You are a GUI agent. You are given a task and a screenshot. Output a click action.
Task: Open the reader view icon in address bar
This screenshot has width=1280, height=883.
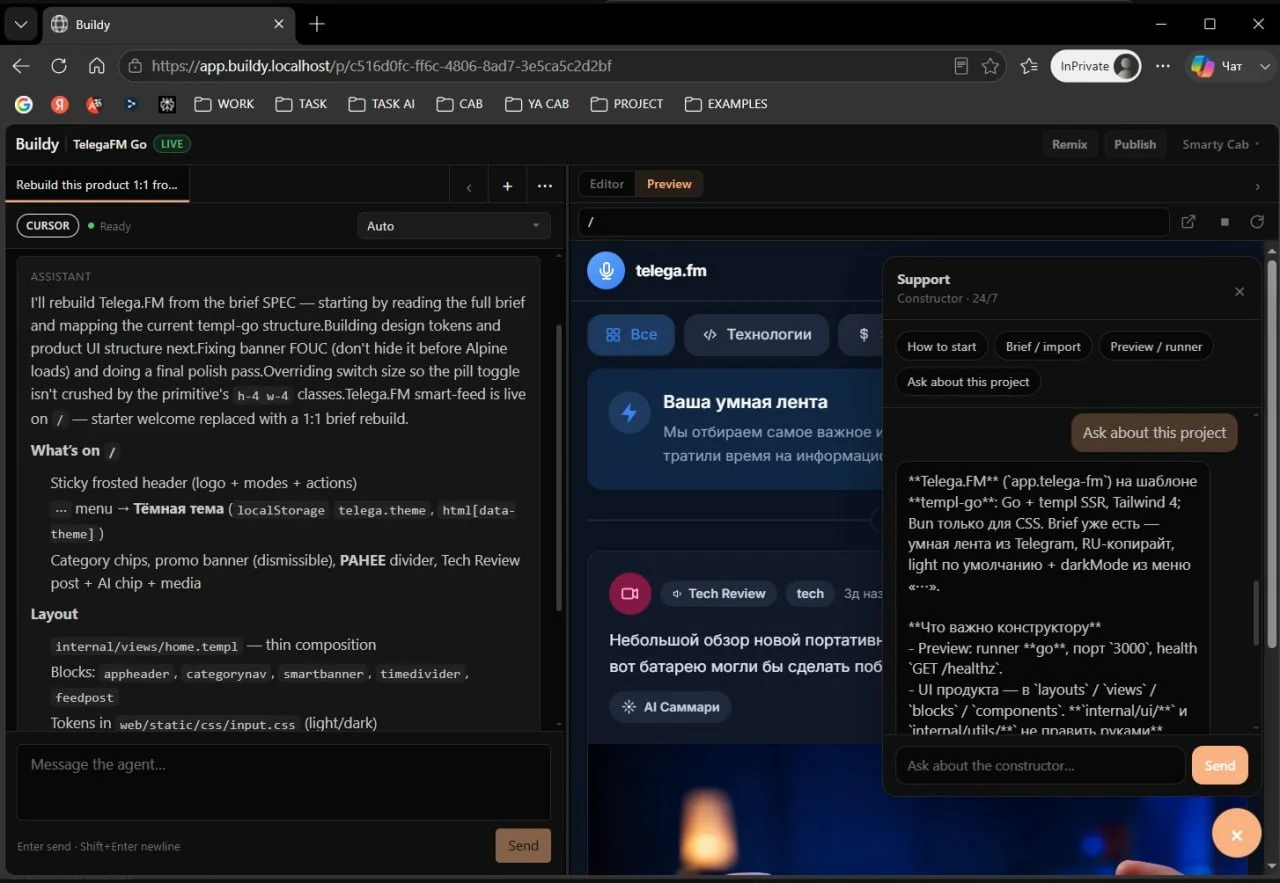[x=961, y=66]
